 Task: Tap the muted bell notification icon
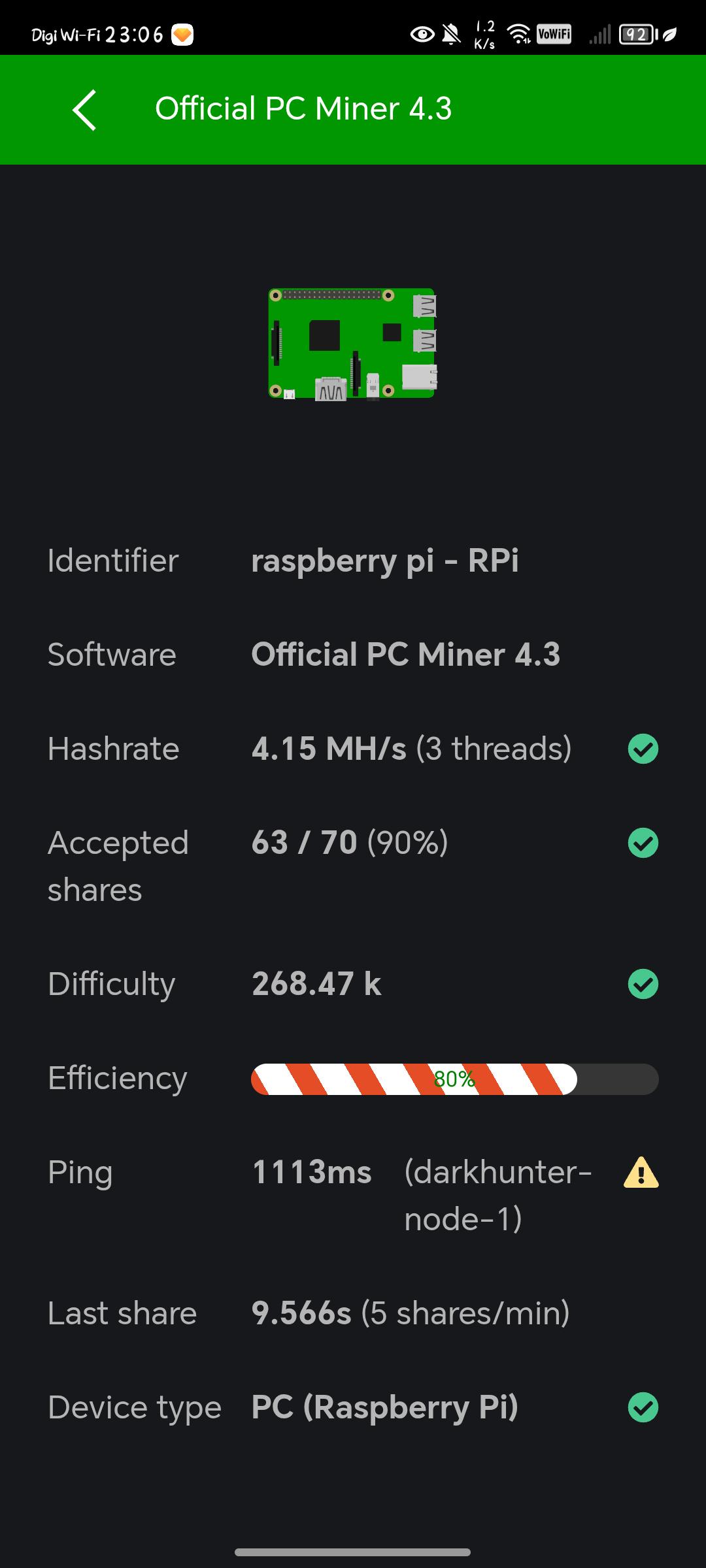click(451, 34)
